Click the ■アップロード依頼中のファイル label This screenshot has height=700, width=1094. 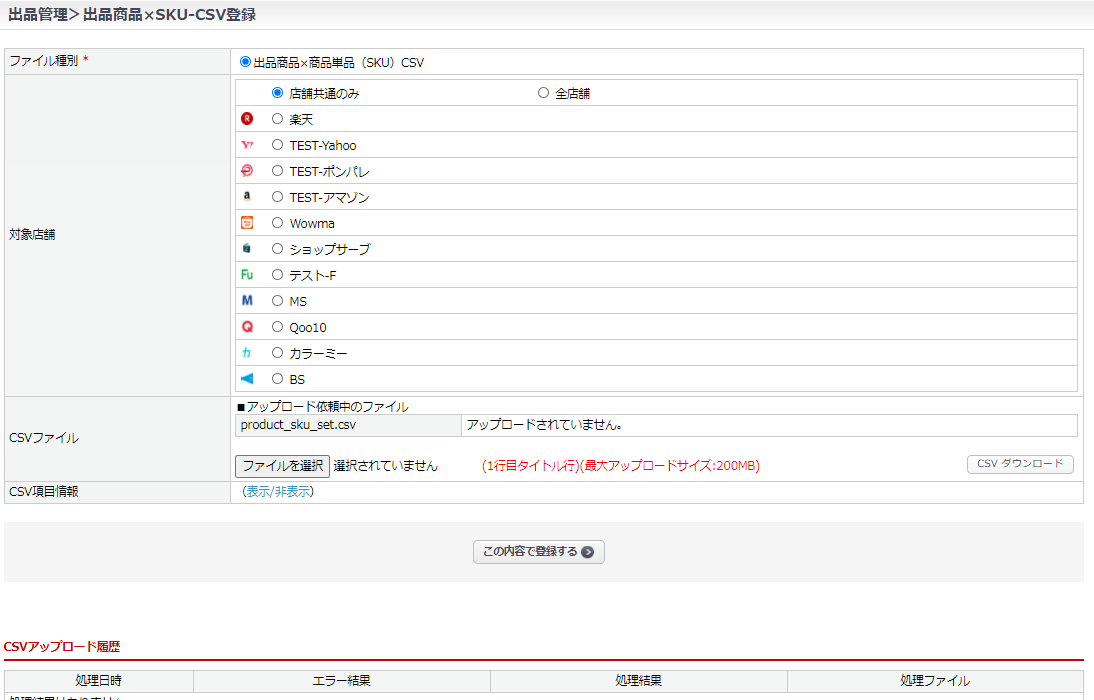(x=322, y=406)
